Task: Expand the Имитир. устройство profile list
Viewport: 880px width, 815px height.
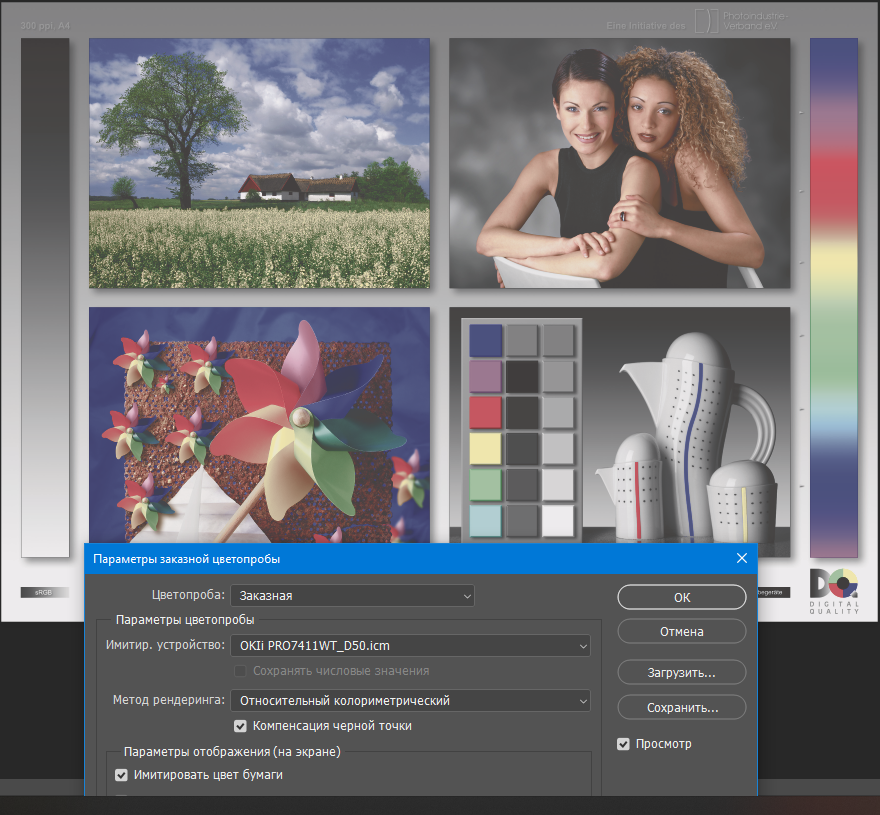Action: 410,646
